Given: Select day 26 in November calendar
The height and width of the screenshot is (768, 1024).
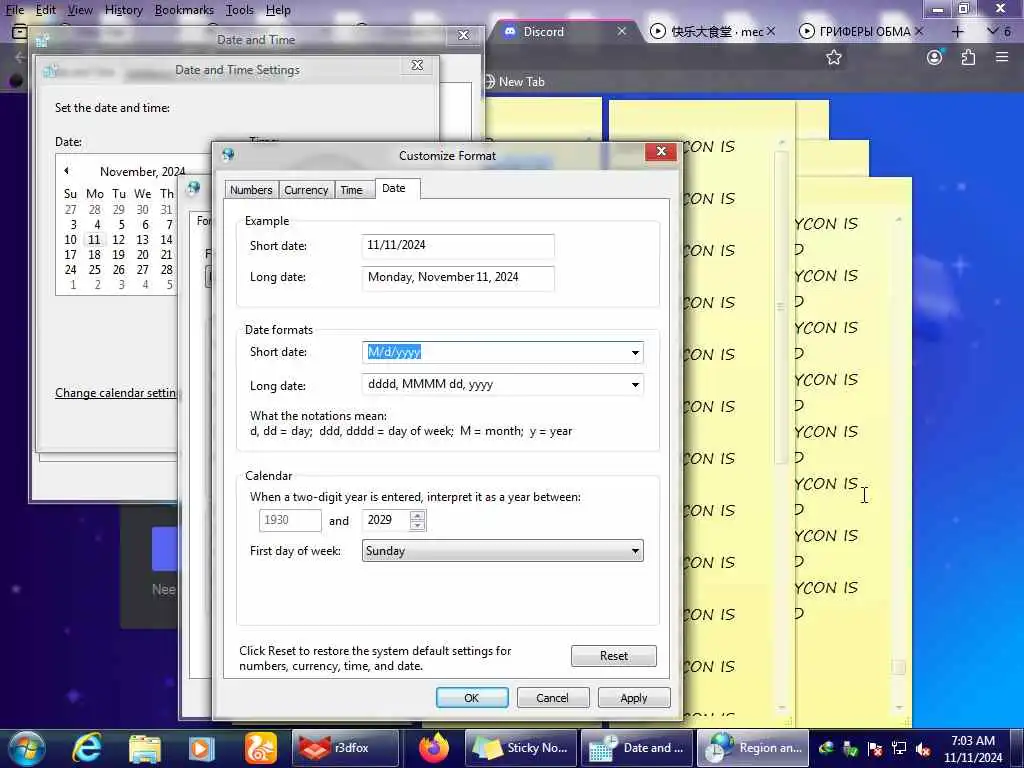Looking at the screenshot, I should pos(119,270).
